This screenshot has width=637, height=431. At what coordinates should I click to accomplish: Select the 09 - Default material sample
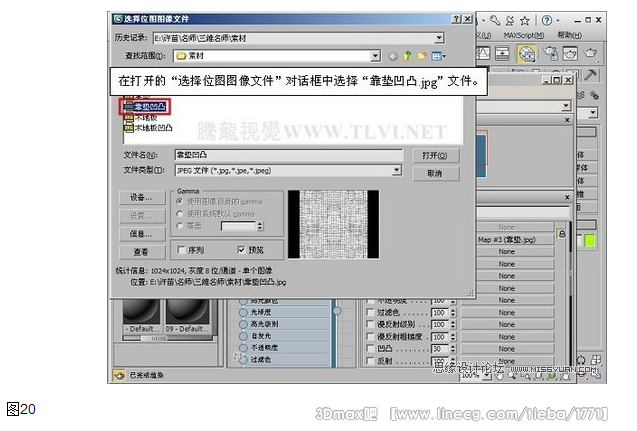188,316
